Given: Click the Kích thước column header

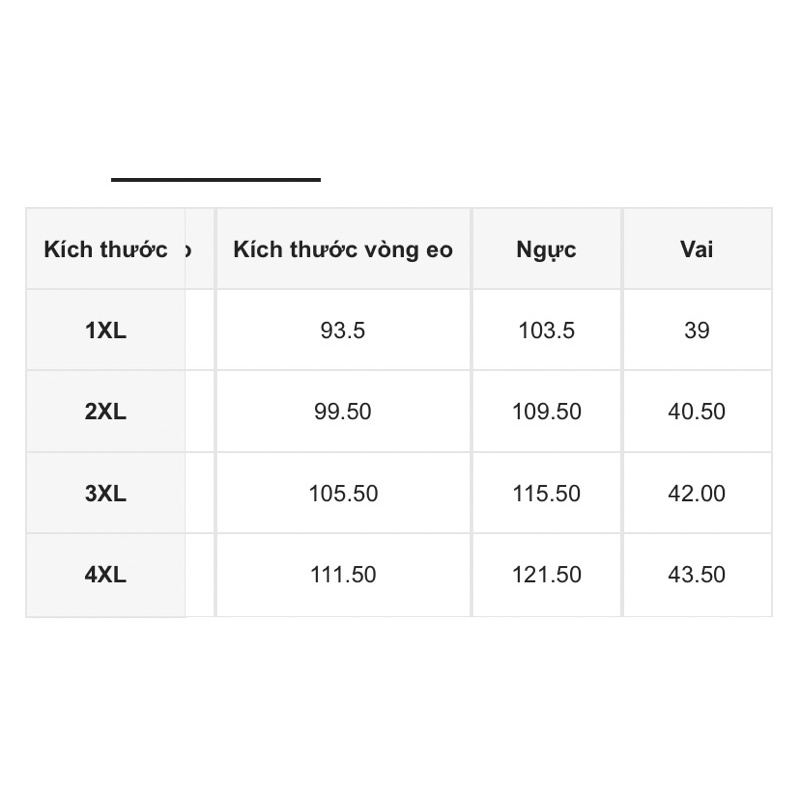Looking at the screenshot, I should [105, 249].
